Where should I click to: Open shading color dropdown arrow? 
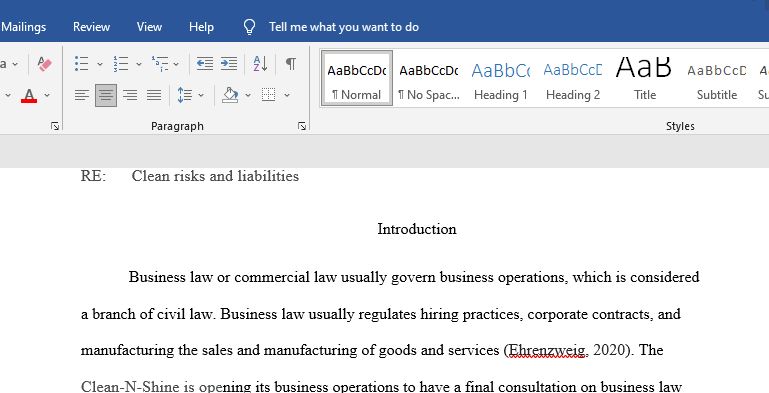pyautogui.click(x=248, y=96)
